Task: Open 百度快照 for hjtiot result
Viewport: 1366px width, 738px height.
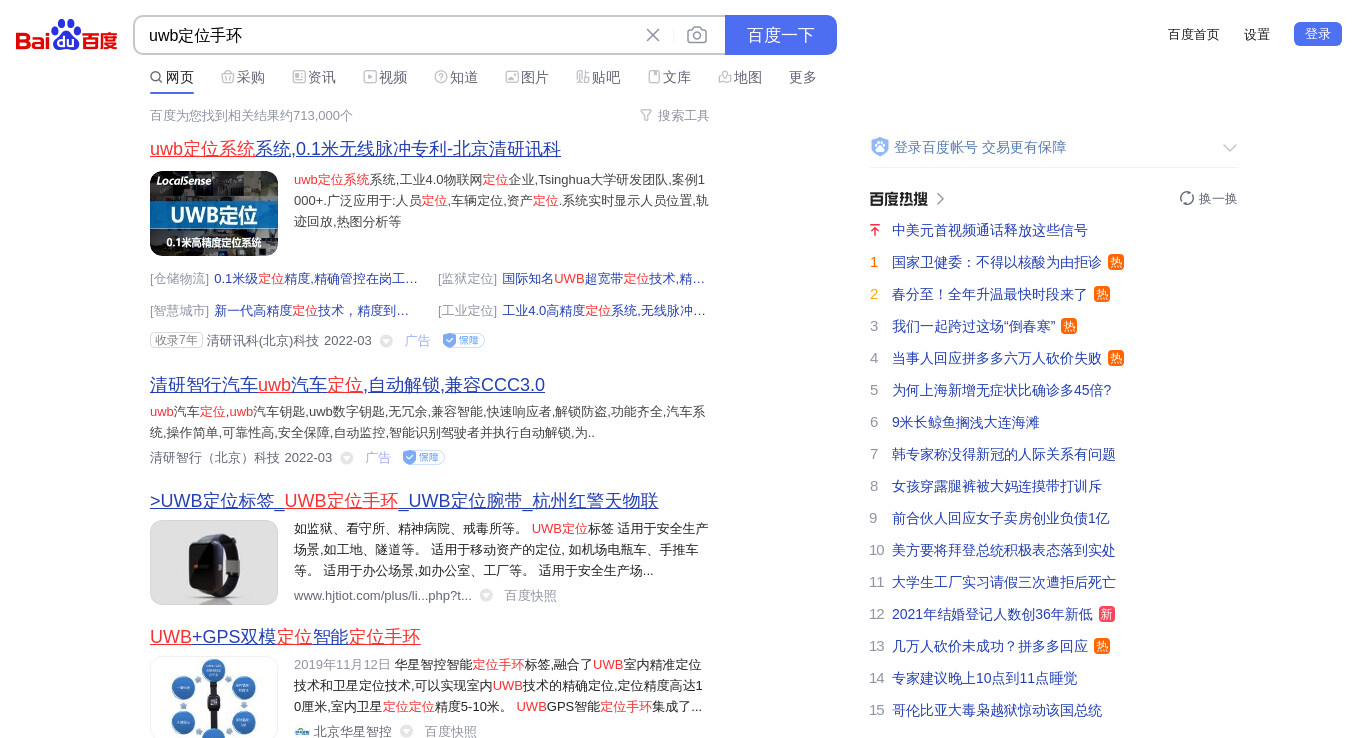Action: (x=530, y=595)
